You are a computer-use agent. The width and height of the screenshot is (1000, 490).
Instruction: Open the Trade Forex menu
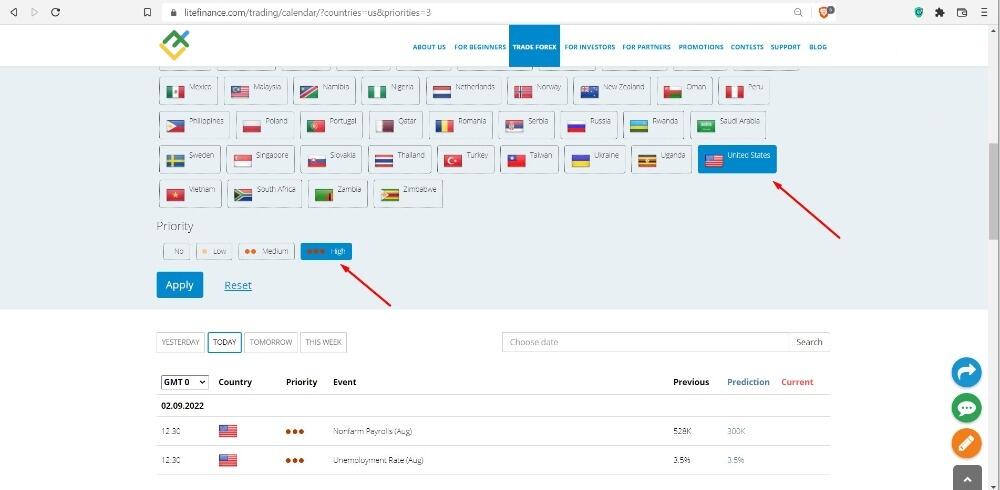click(x=533, y=47)
